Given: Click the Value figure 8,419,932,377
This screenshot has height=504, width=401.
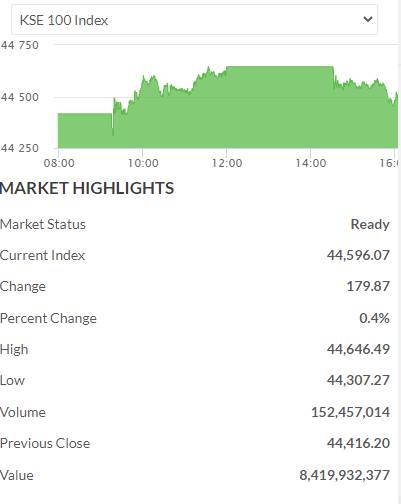Looking at the screenshot, I should [345, 475].
